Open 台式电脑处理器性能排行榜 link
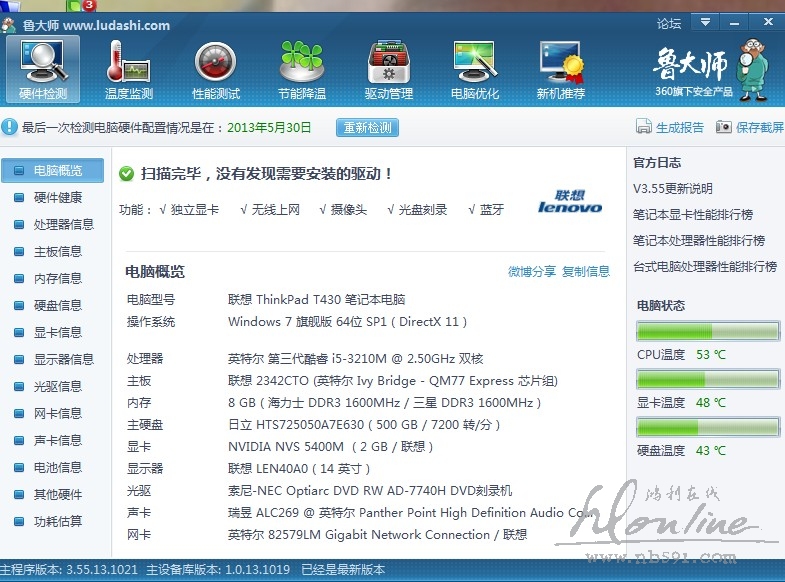Image resolution: width=785 pixels, height=582 pixels. [x=705, y=267]
